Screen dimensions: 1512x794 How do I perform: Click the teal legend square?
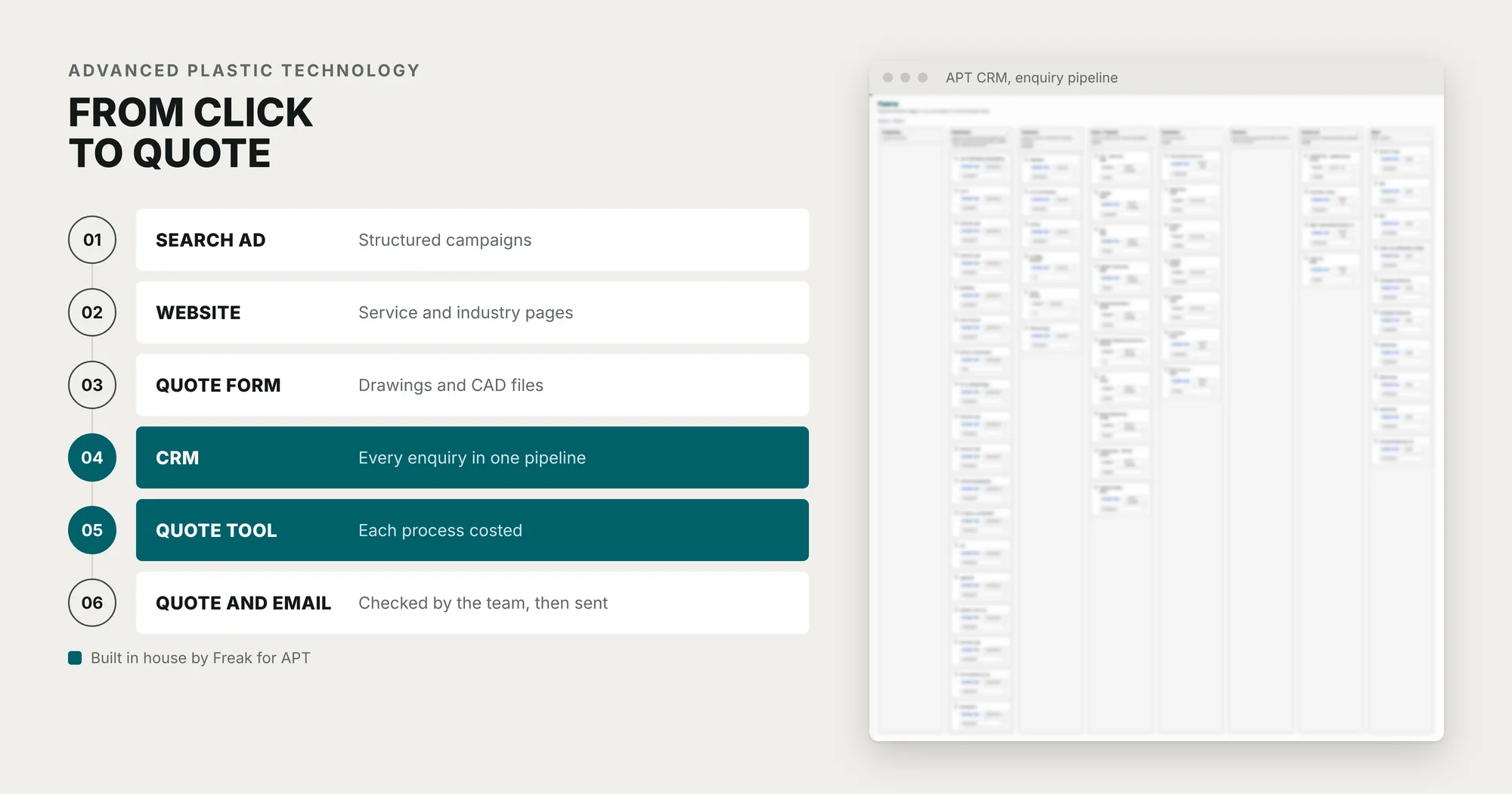75,658
